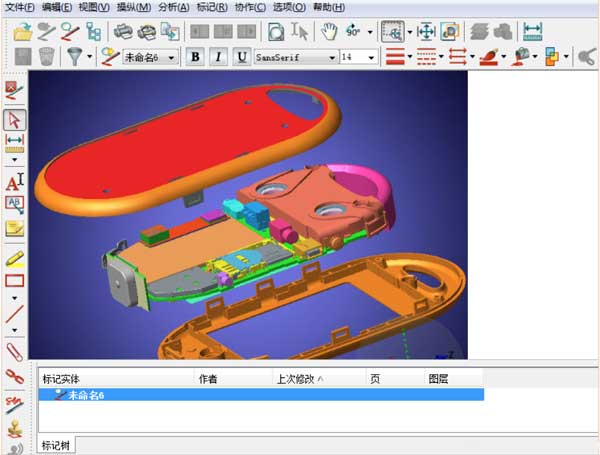Select the pan hand tool
The image size is (600, 455).
329,32
